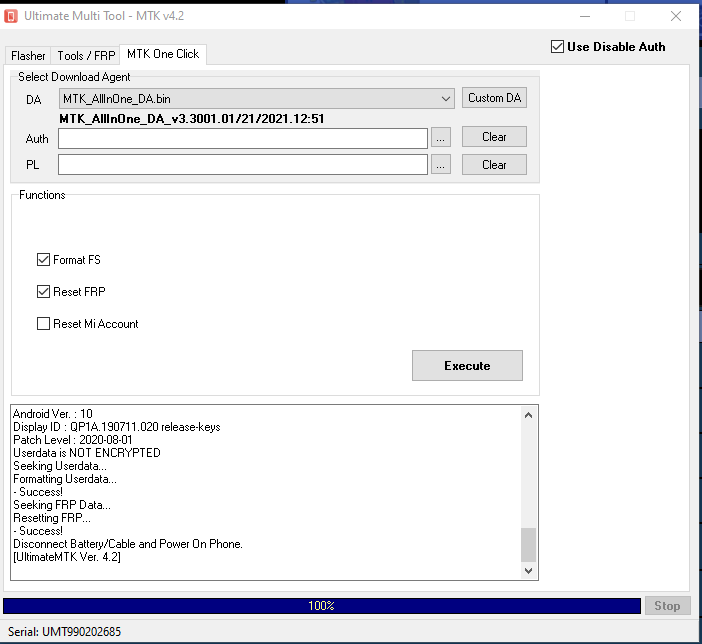Click the 'Patch Level : 2020-08-01' log line
702x644 pixels.
(73, 440)
